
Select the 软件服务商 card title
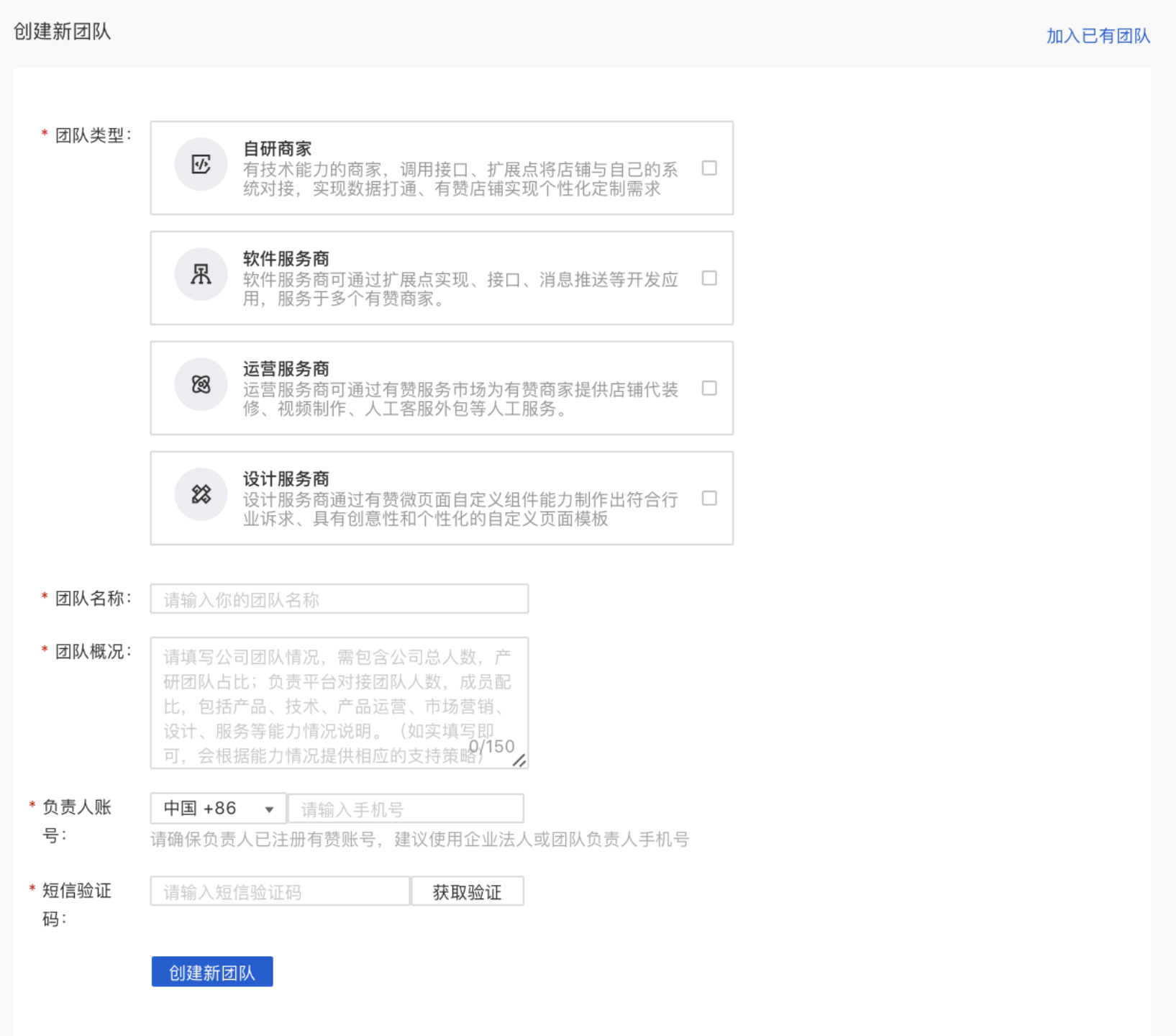[286, 259]
